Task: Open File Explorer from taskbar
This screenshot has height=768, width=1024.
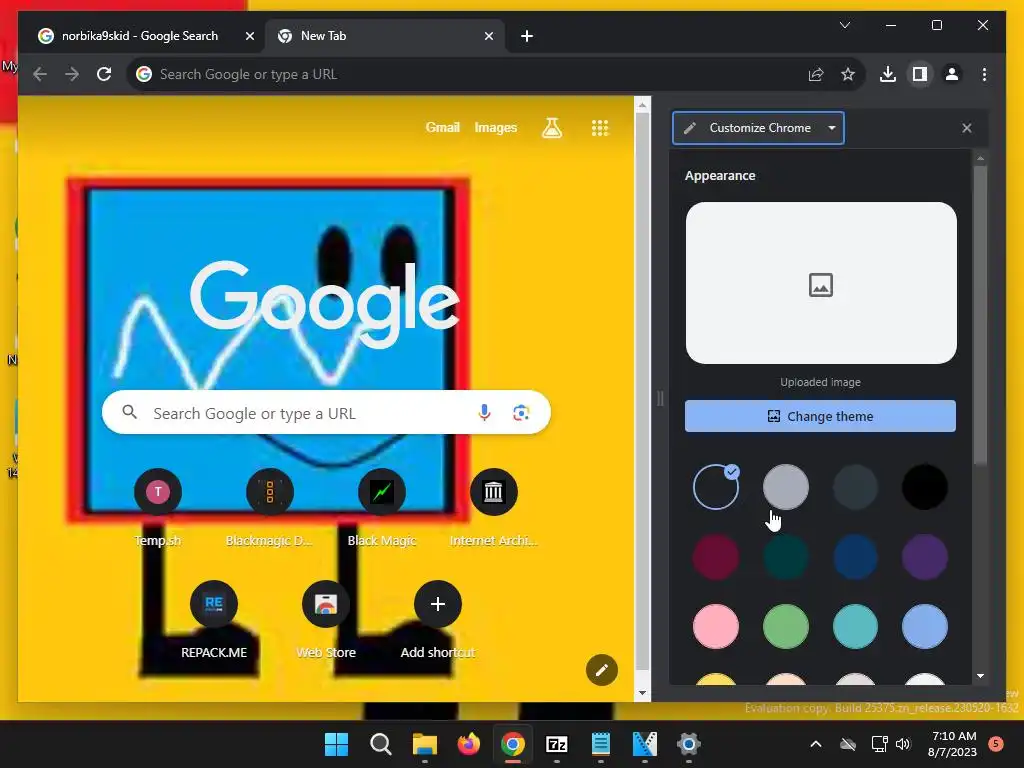Action: (x=424, y=744)
